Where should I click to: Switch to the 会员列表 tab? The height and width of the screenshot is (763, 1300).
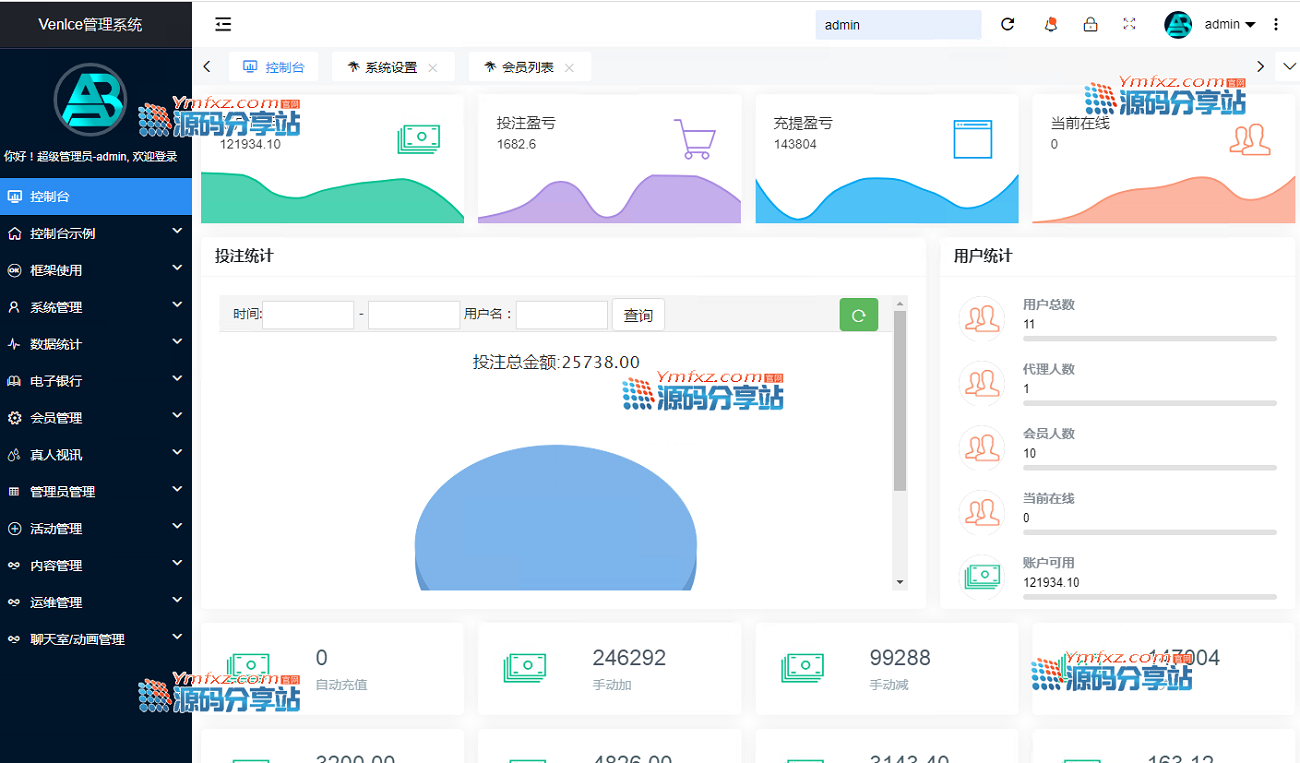tap(527, 67)
